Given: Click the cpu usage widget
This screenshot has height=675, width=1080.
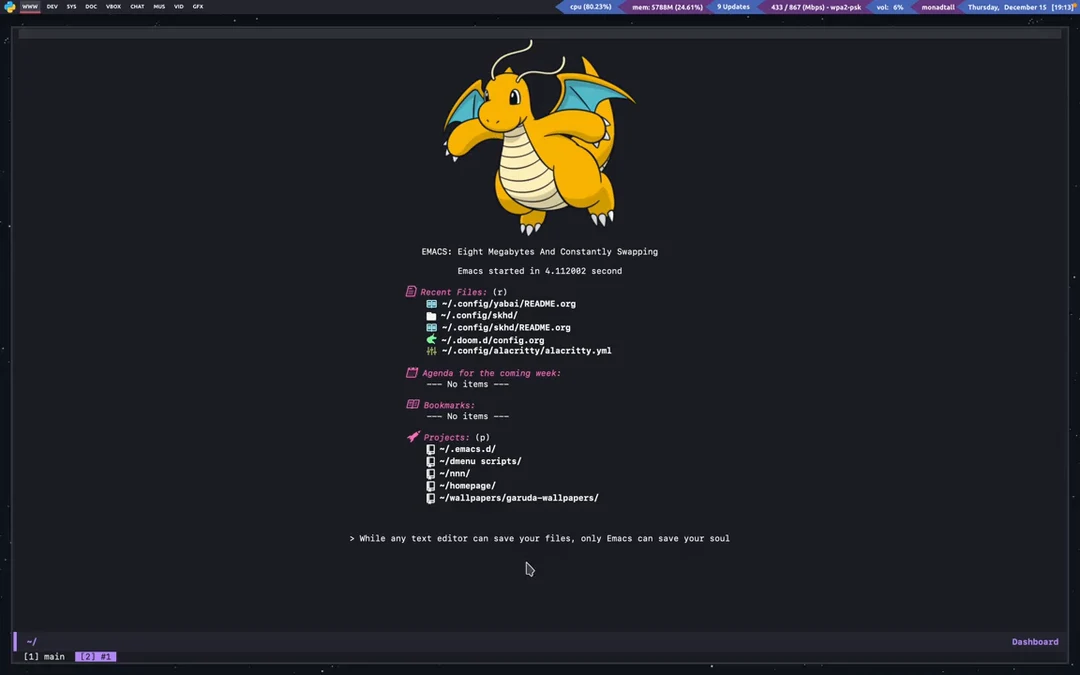Looking at the screenshot, I should tap(588, 6).
